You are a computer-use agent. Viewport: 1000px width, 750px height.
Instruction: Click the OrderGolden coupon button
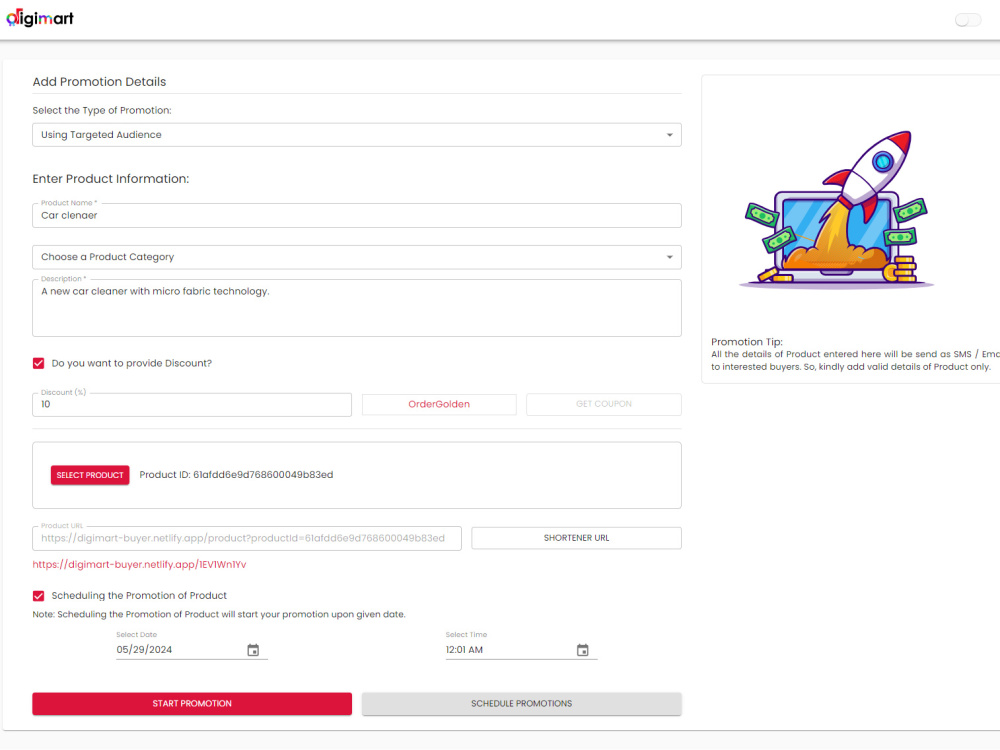(439, 404)
